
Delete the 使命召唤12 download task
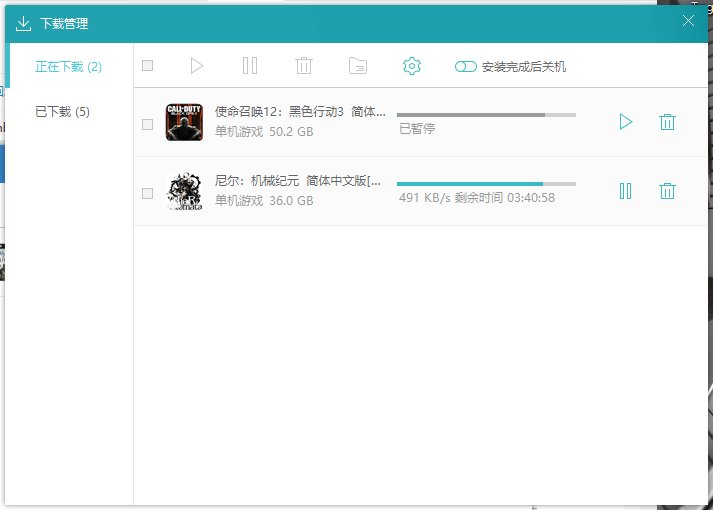(x=667, y=122)
